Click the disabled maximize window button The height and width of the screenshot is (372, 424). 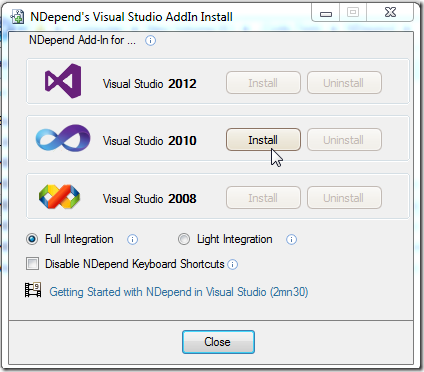[x=353, y=13]
